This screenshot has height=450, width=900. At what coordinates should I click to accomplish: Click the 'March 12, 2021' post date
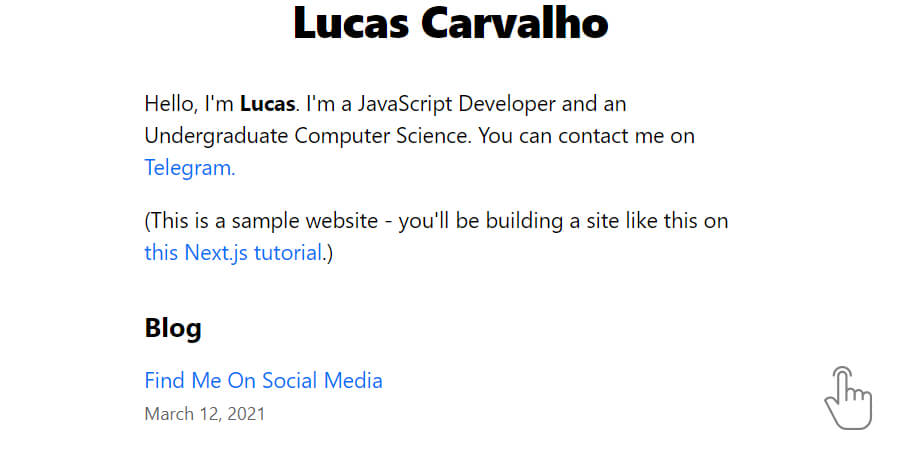point(205,414)
